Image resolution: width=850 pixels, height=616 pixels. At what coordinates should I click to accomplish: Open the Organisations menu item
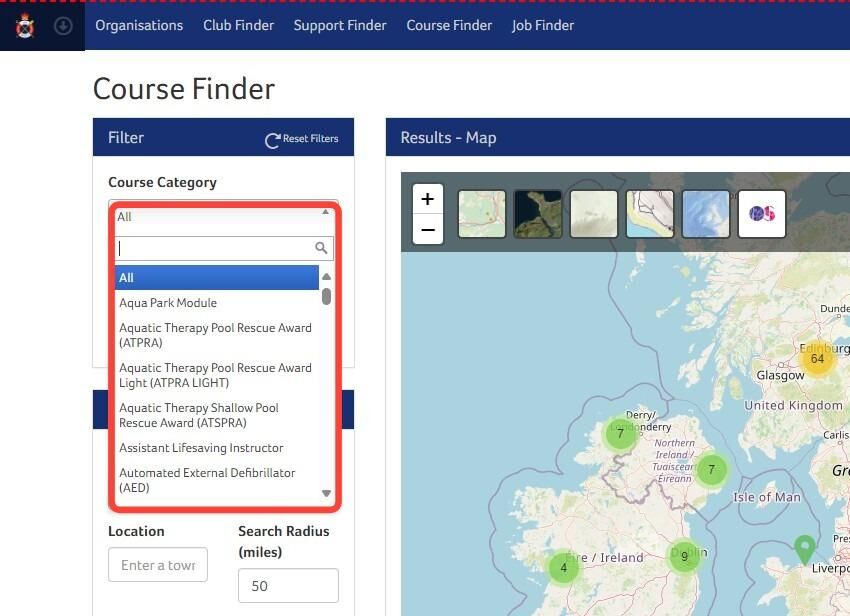point(139,25)
